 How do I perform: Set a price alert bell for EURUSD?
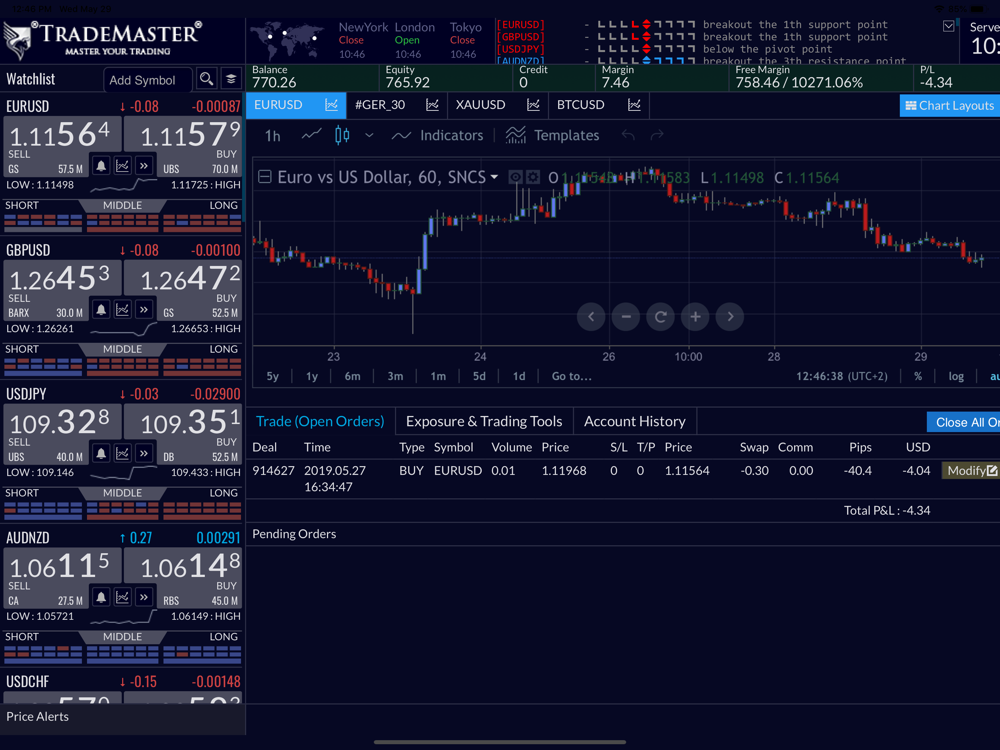[x=101, y=166]
